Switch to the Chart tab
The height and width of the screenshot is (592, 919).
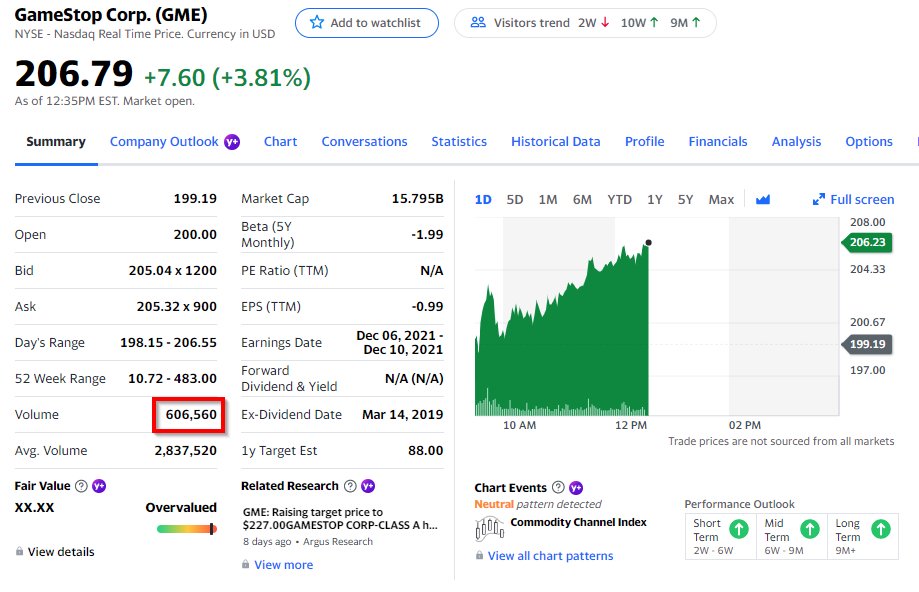click(280, 142)
